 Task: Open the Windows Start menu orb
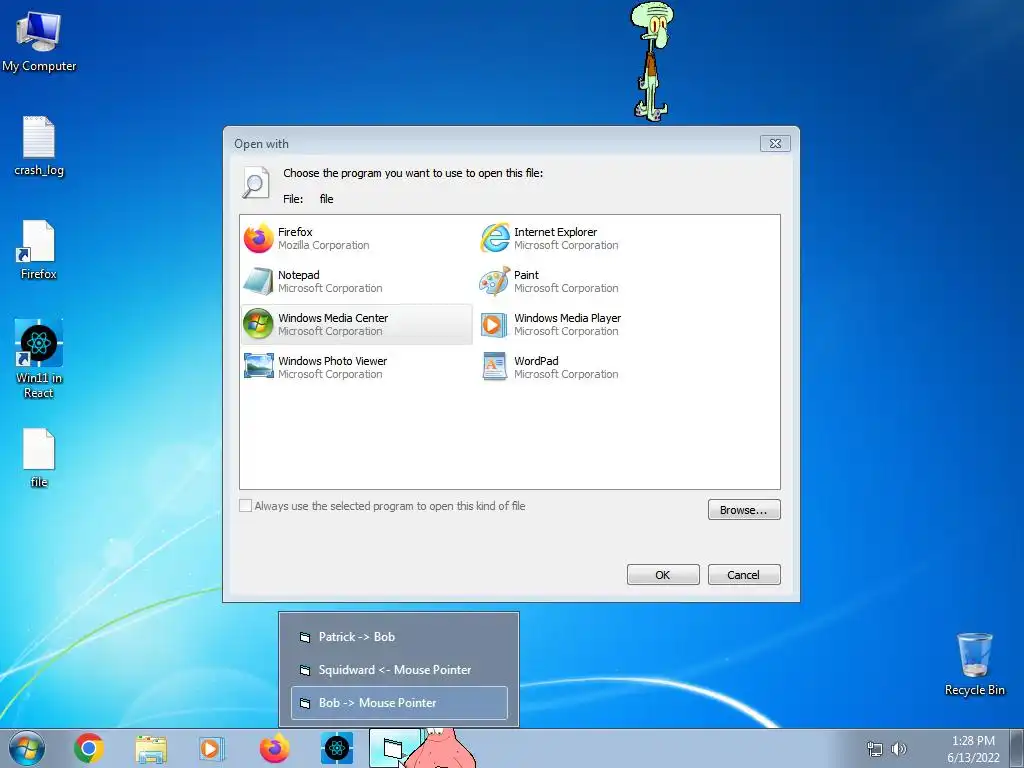click(x=27, y=748)
